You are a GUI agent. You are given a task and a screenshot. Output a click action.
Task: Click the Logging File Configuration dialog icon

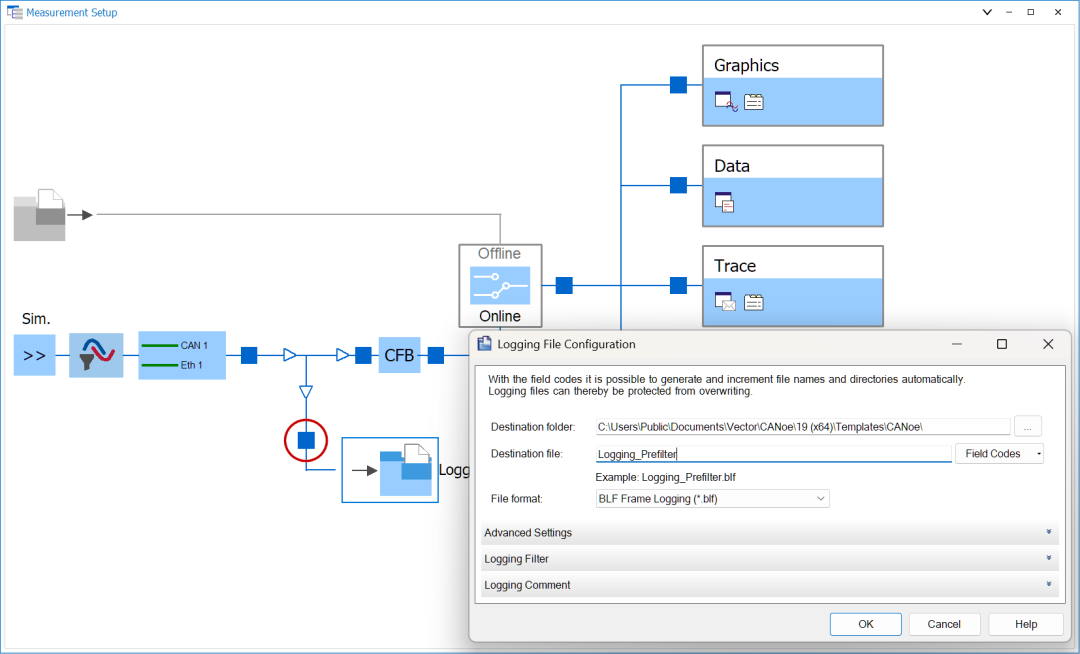point(485,344)
